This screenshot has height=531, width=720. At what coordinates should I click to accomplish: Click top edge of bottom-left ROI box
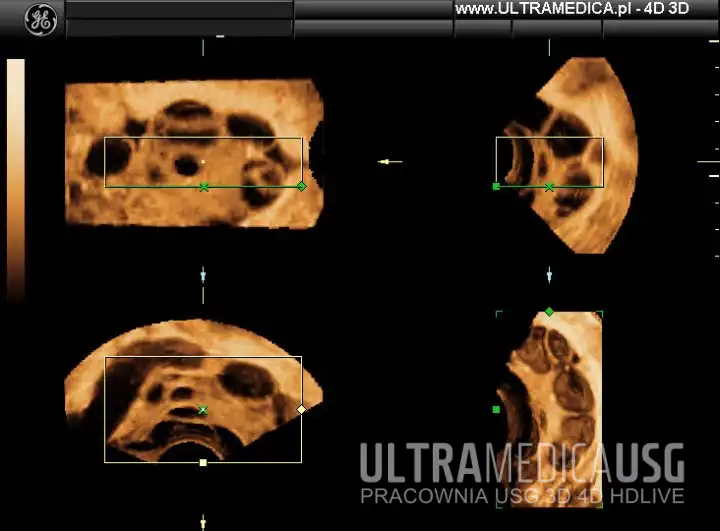[x=203, y=356]
